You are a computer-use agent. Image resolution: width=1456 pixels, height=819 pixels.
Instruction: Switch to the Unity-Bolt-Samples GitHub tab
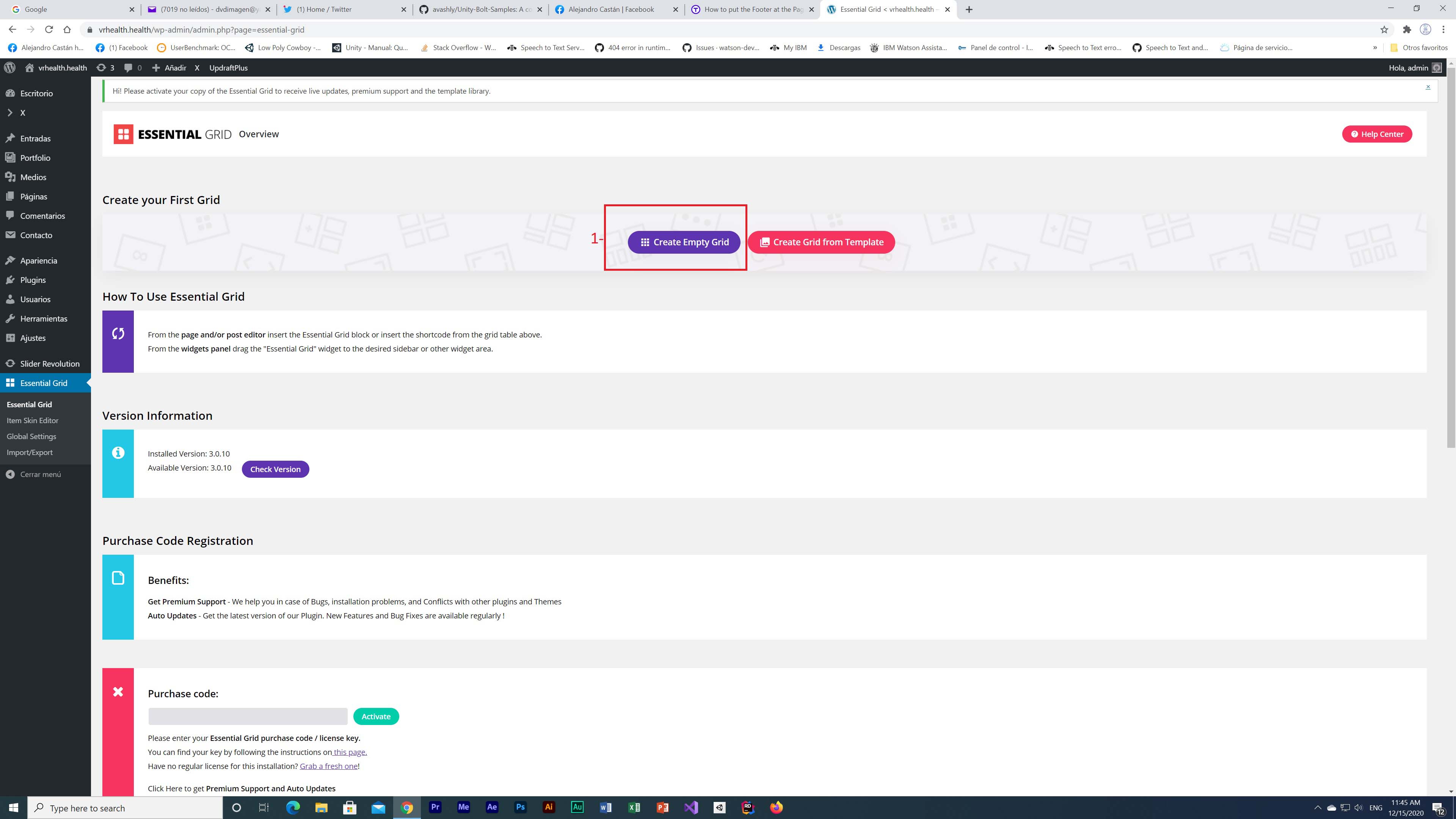coord(480,9)
